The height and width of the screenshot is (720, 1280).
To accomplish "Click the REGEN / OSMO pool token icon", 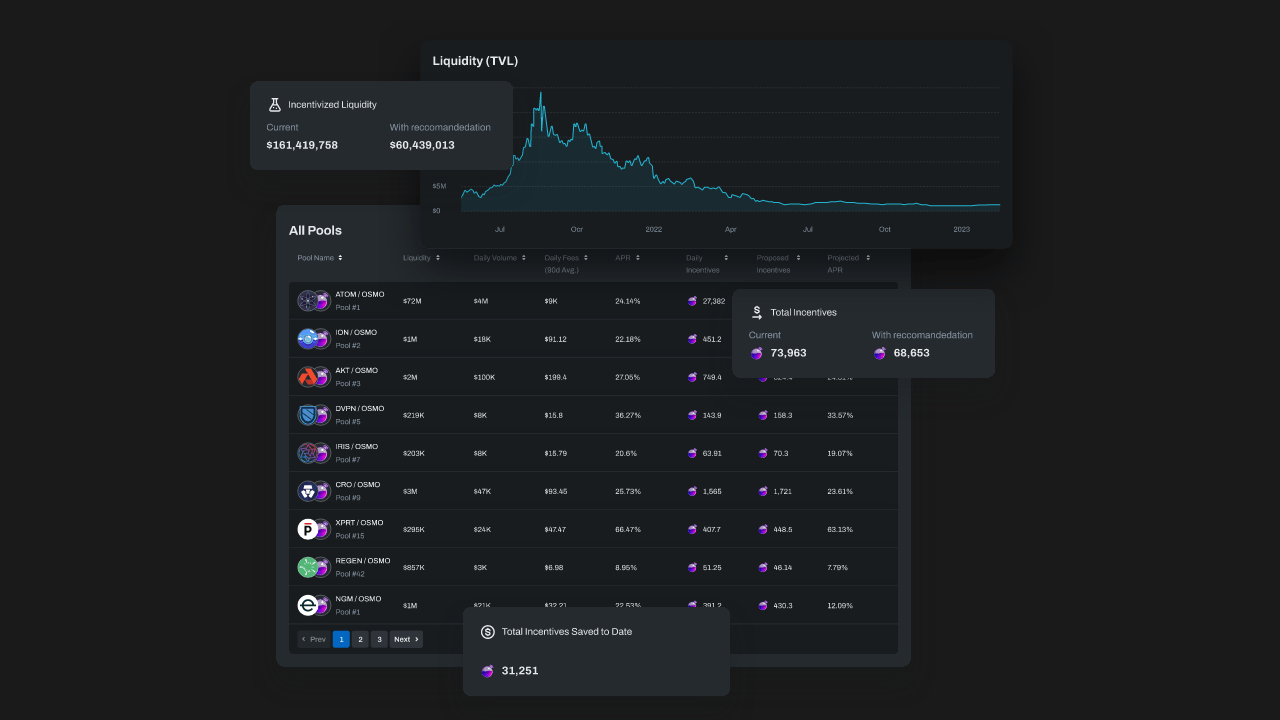I will (313, 567).
